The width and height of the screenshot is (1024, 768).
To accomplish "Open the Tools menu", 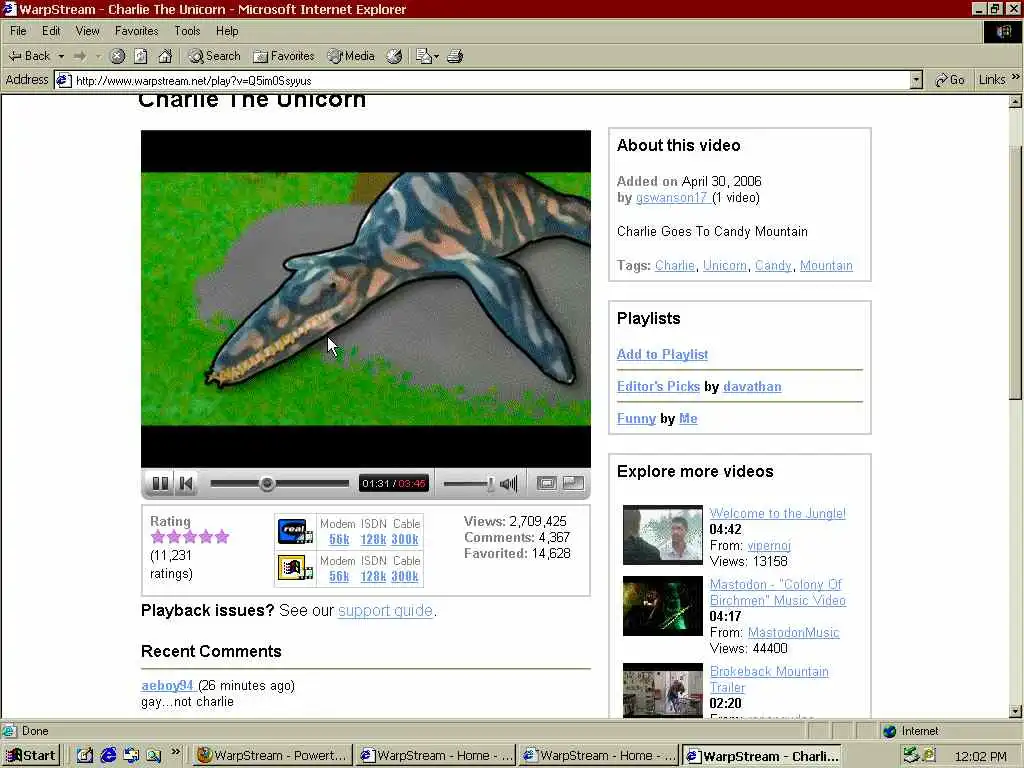I will 187,31.
